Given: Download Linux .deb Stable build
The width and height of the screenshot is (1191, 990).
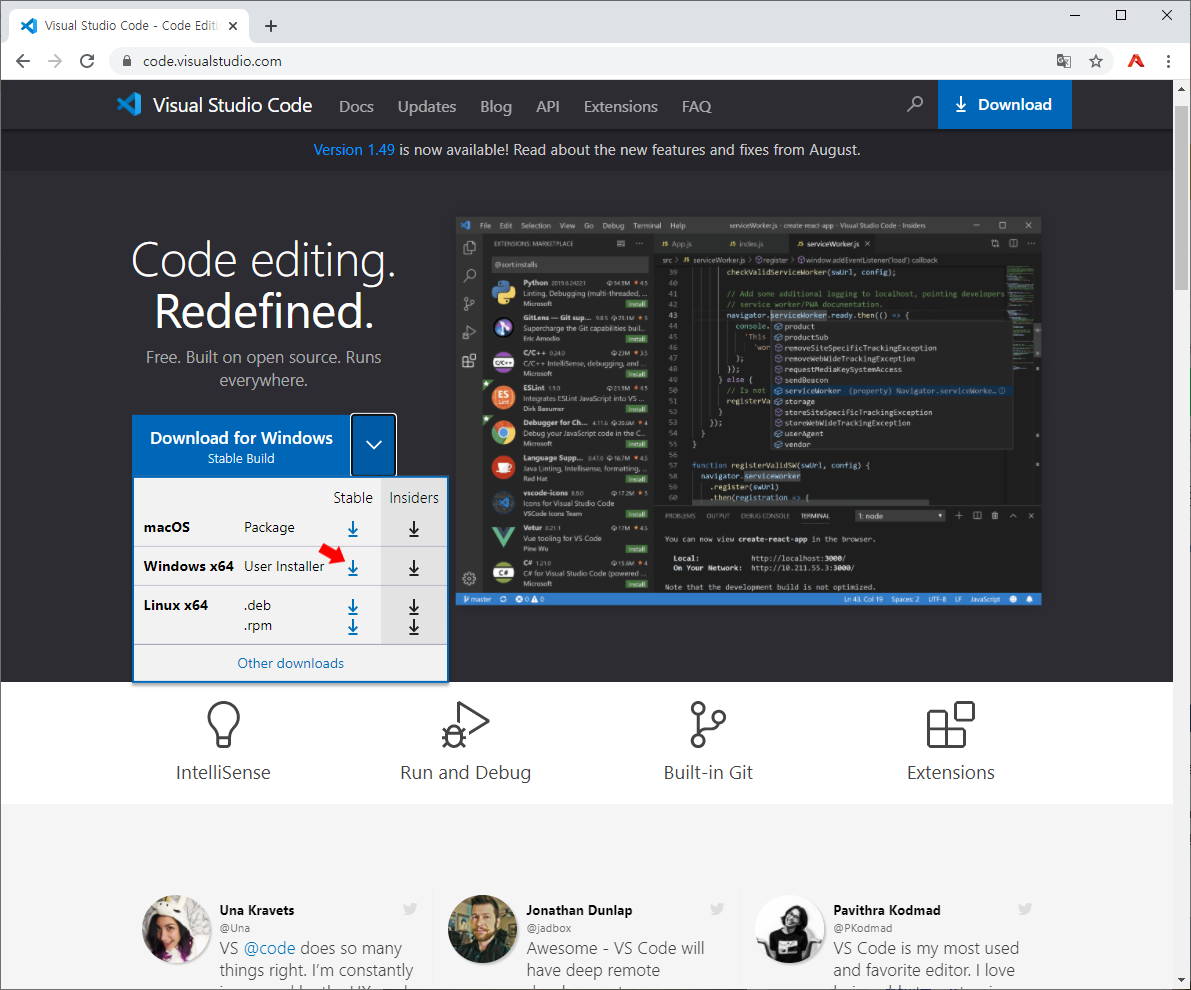Looking at the screenshot, I should (353, 606).
